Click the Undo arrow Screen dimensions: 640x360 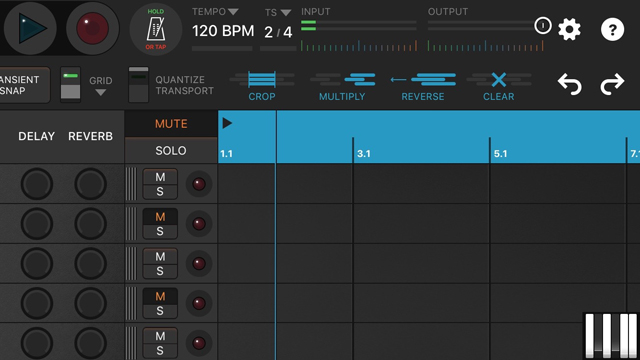click(569, 84)
